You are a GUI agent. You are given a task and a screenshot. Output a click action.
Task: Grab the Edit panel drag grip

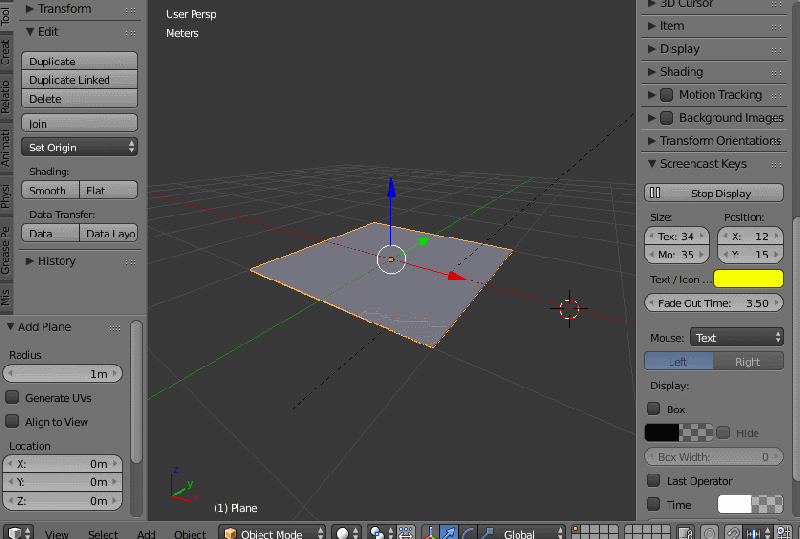coord(131,33)
